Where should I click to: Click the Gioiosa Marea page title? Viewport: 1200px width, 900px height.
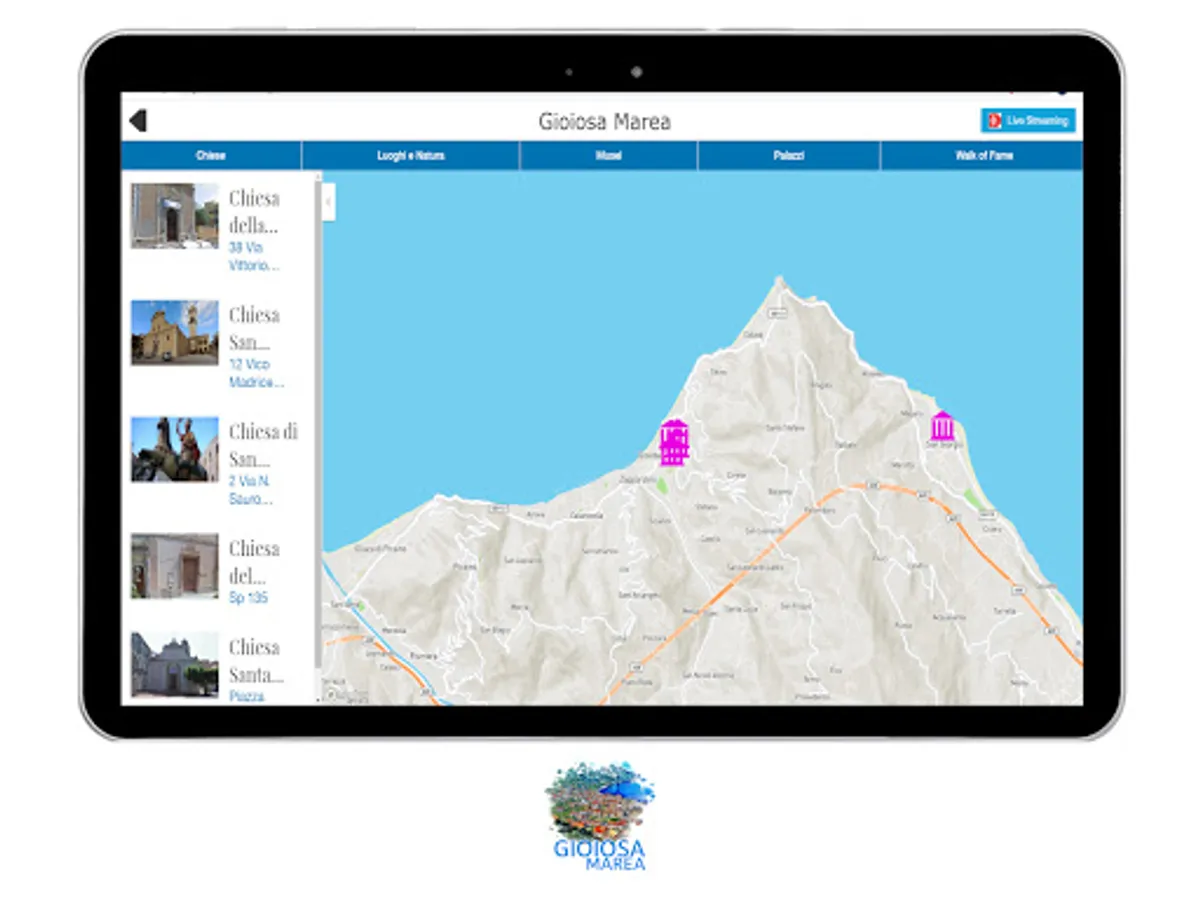pos(604,122)
